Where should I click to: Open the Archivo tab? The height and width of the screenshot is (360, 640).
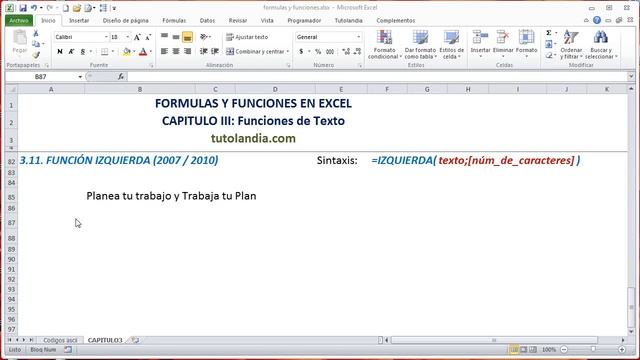(19, 20)
